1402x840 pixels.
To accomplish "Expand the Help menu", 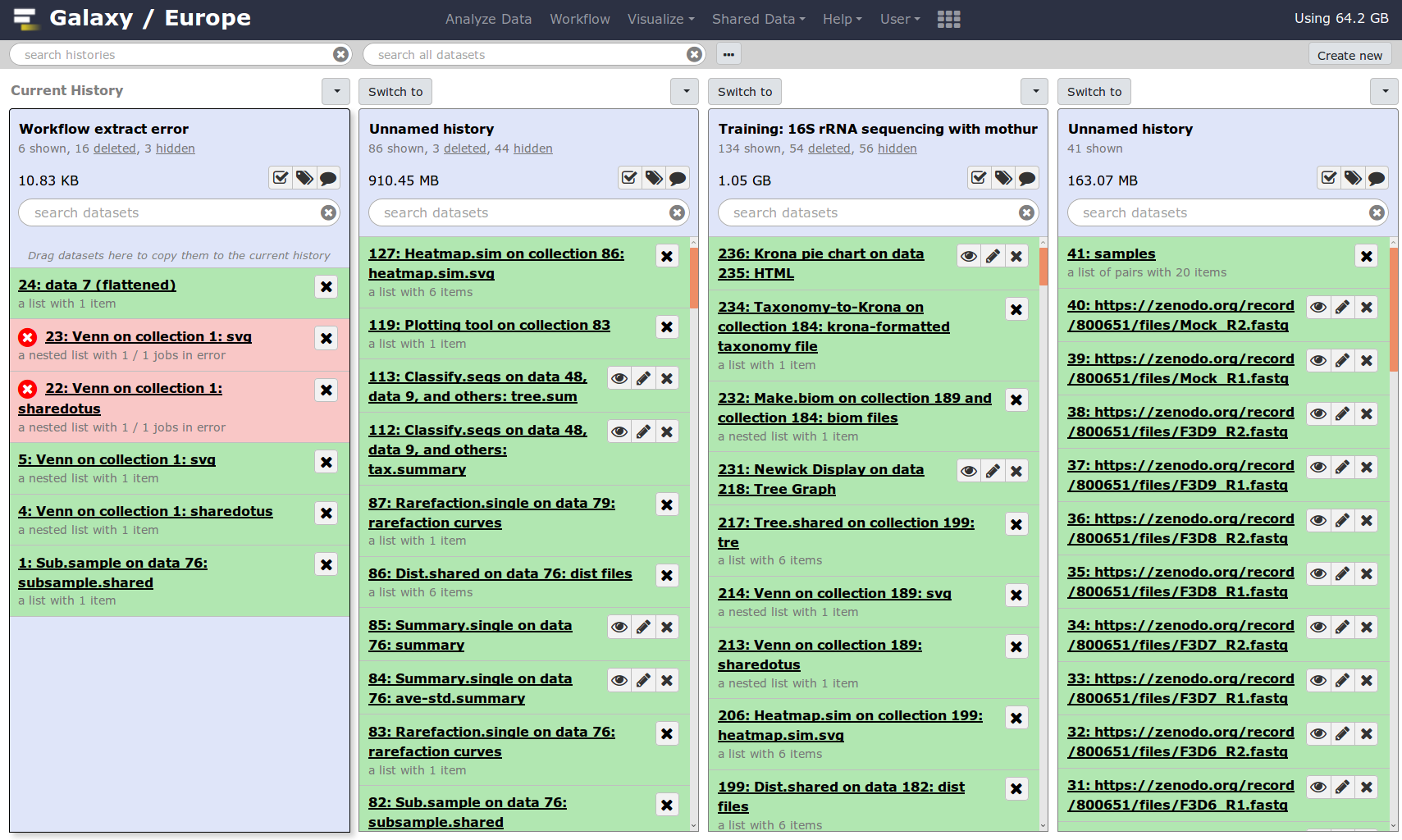I will [x=842, y=19].
